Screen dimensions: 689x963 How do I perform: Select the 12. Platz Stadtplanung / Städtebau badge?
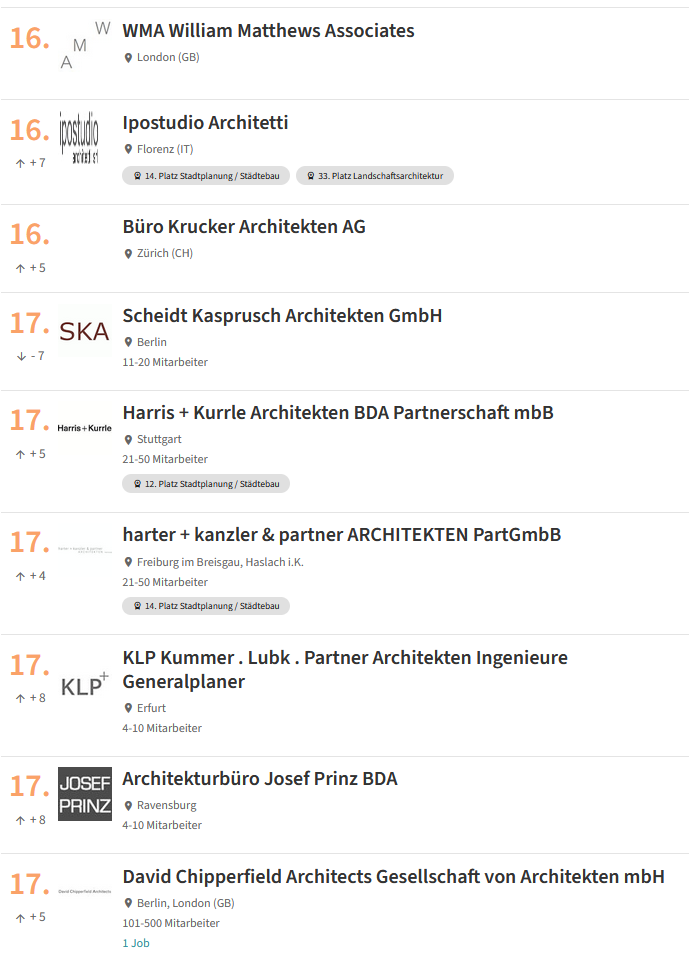point(206,484)
